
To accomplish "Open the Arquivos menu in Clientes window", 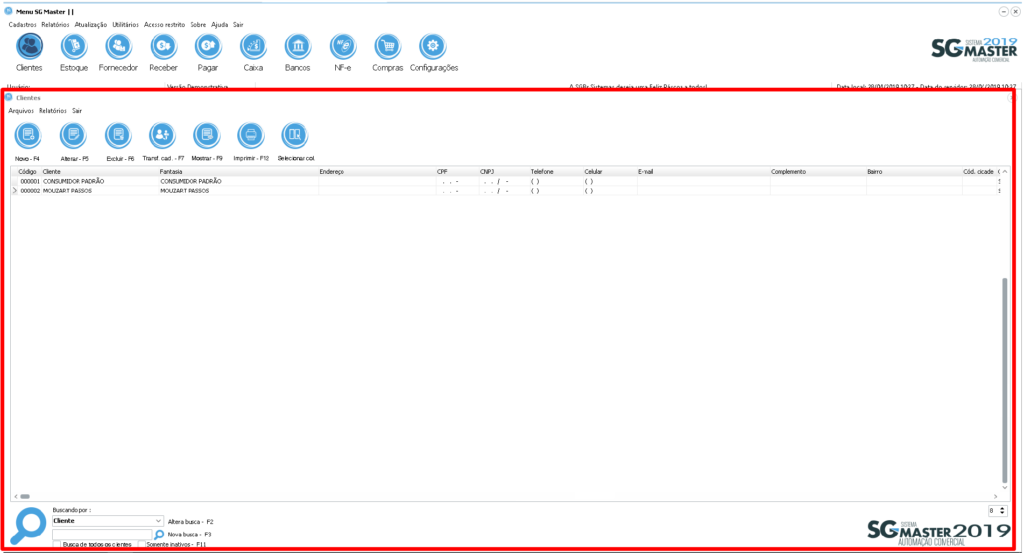I will pyautogui.click(x=21, y=111).
